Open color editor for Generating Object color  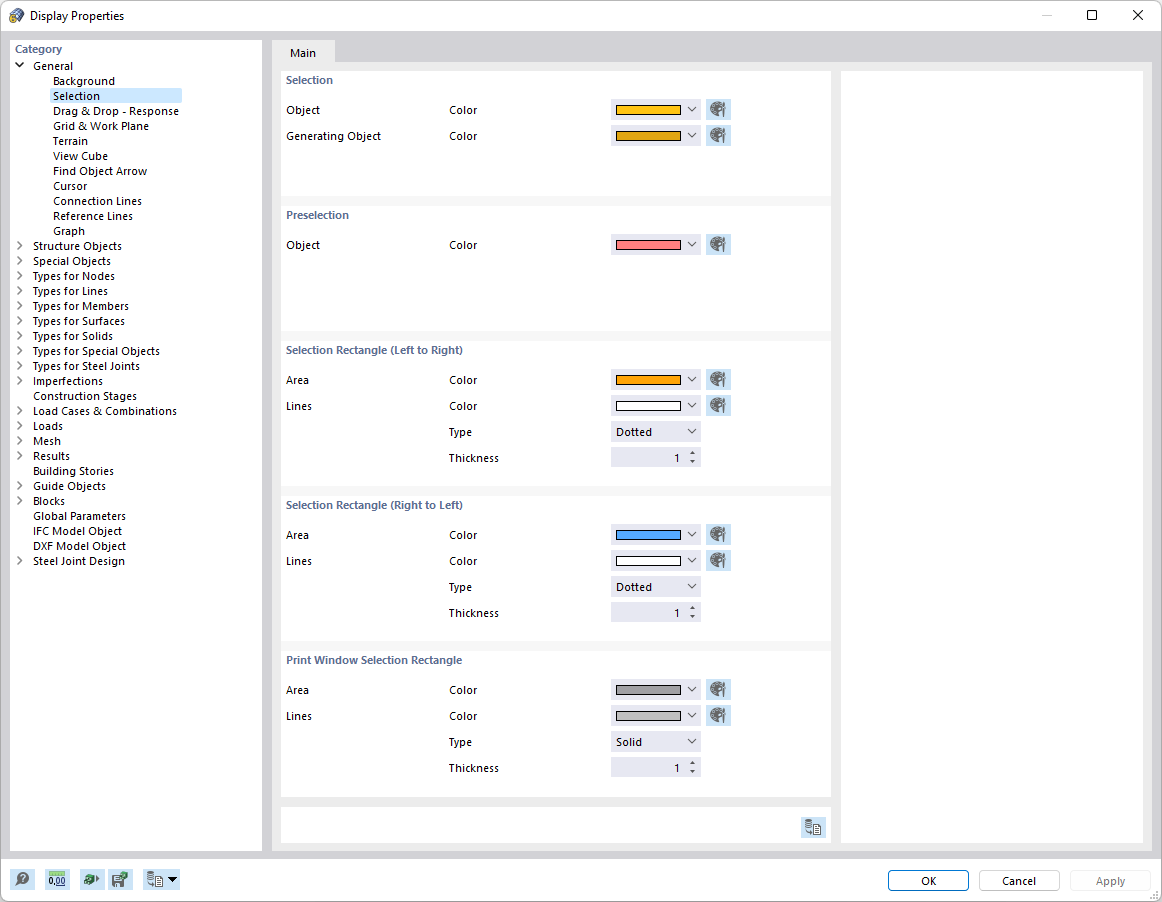click(x=718, y=136)
